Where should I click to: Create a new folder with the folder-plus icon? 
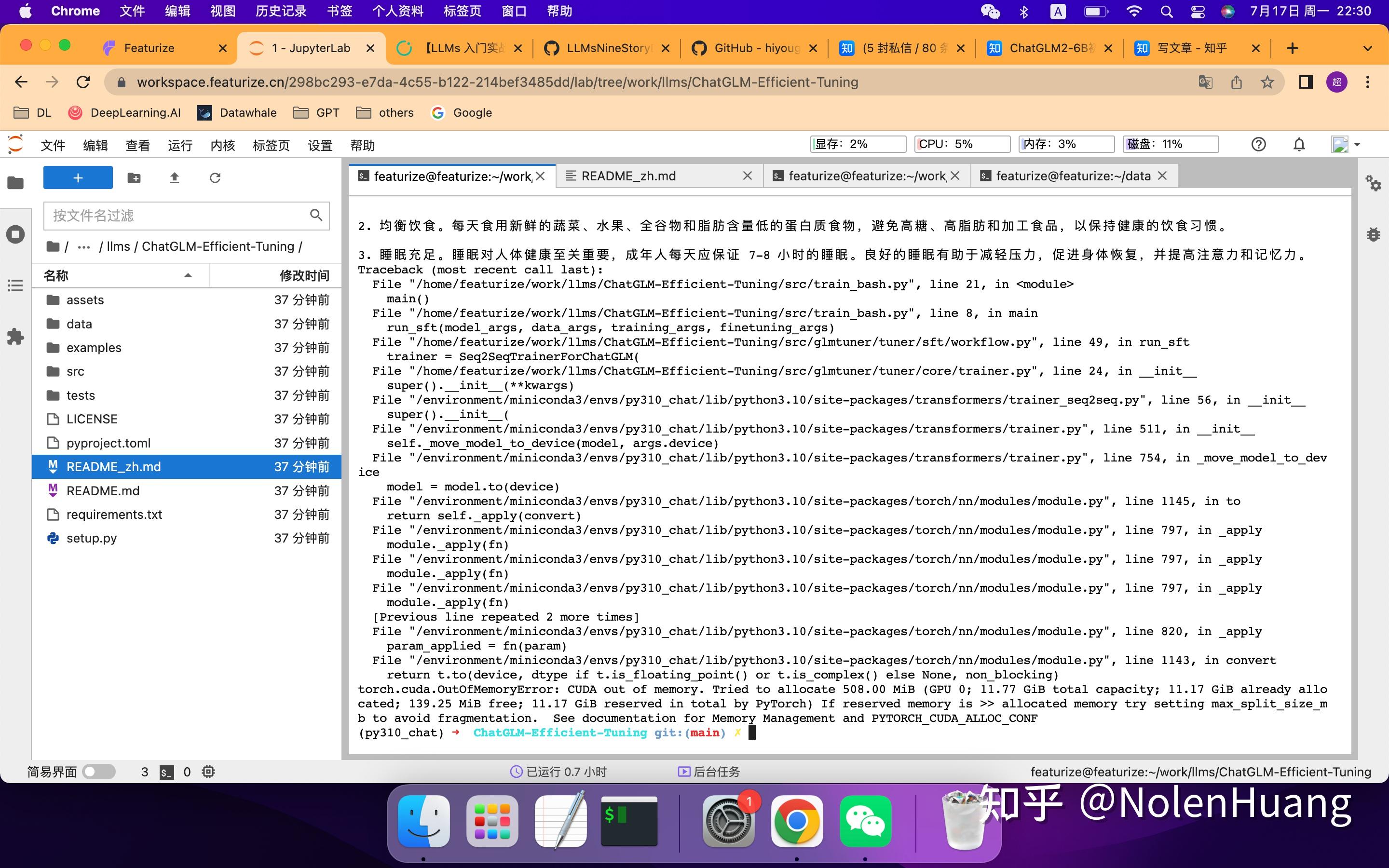[x=134, y=178]
